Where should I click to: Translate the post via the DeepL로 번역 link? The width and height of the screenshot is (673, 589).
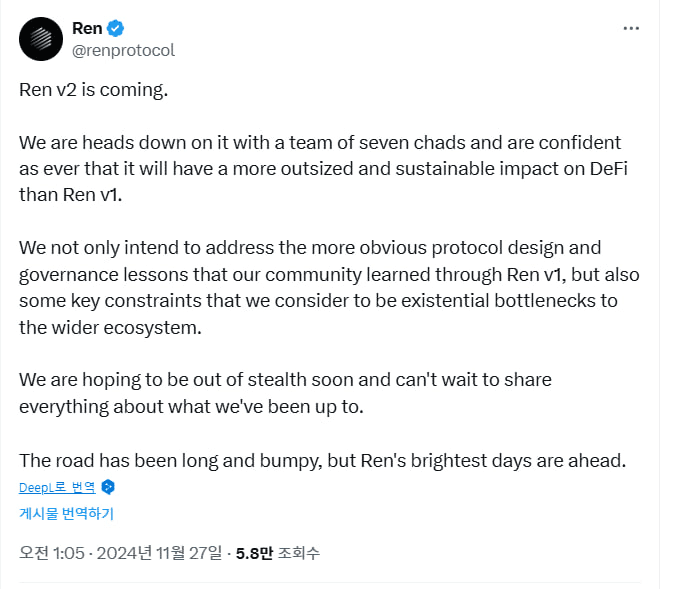point(57,487)
